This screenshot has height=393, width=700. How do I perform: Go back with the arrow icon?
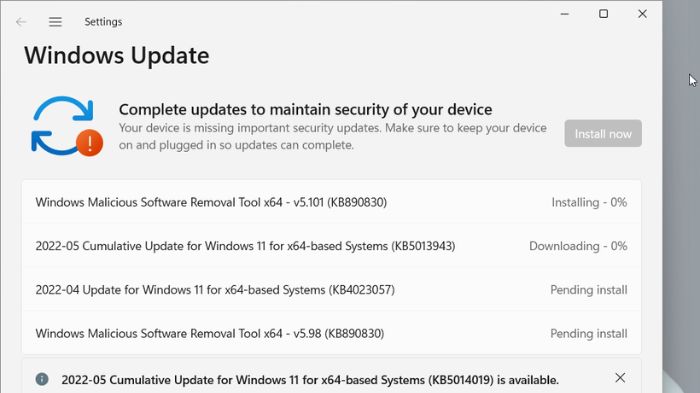point(21,21)
